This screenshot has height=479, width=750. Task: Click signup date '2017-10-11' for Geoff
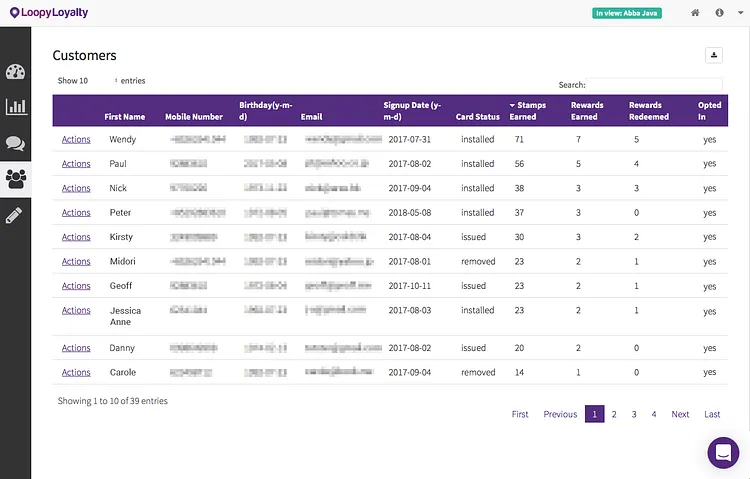point(409,286)
